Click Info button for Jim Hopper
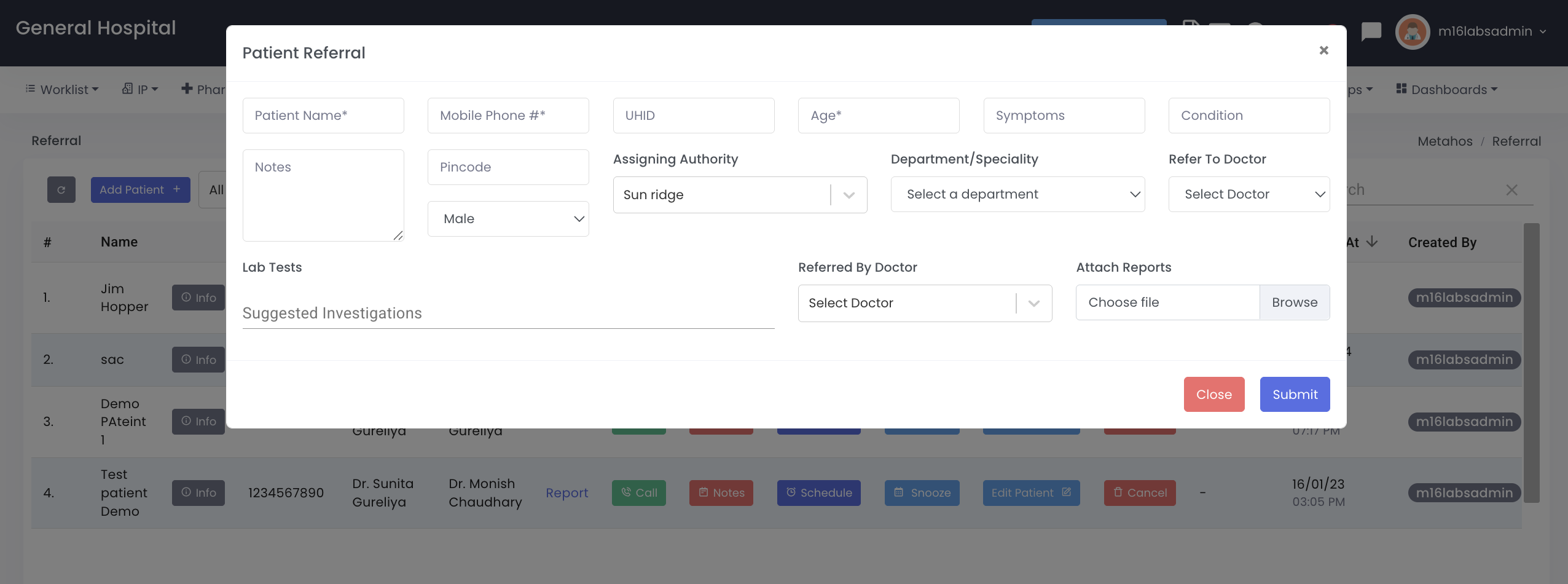This screenshot has width=1568, height=584. coord(198,298)
